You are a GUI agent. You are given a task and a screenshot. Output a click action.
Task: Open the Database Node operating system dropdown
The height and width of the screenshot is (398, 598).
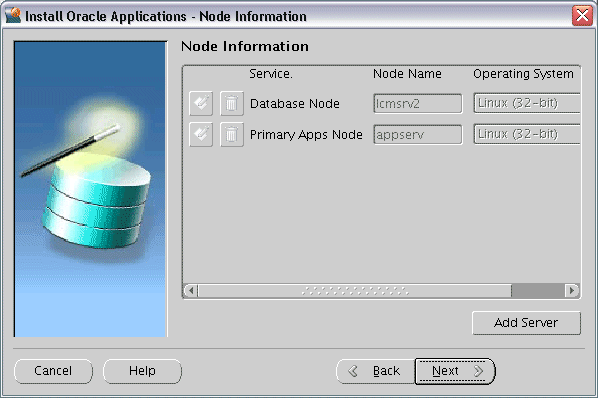[527, 103]
